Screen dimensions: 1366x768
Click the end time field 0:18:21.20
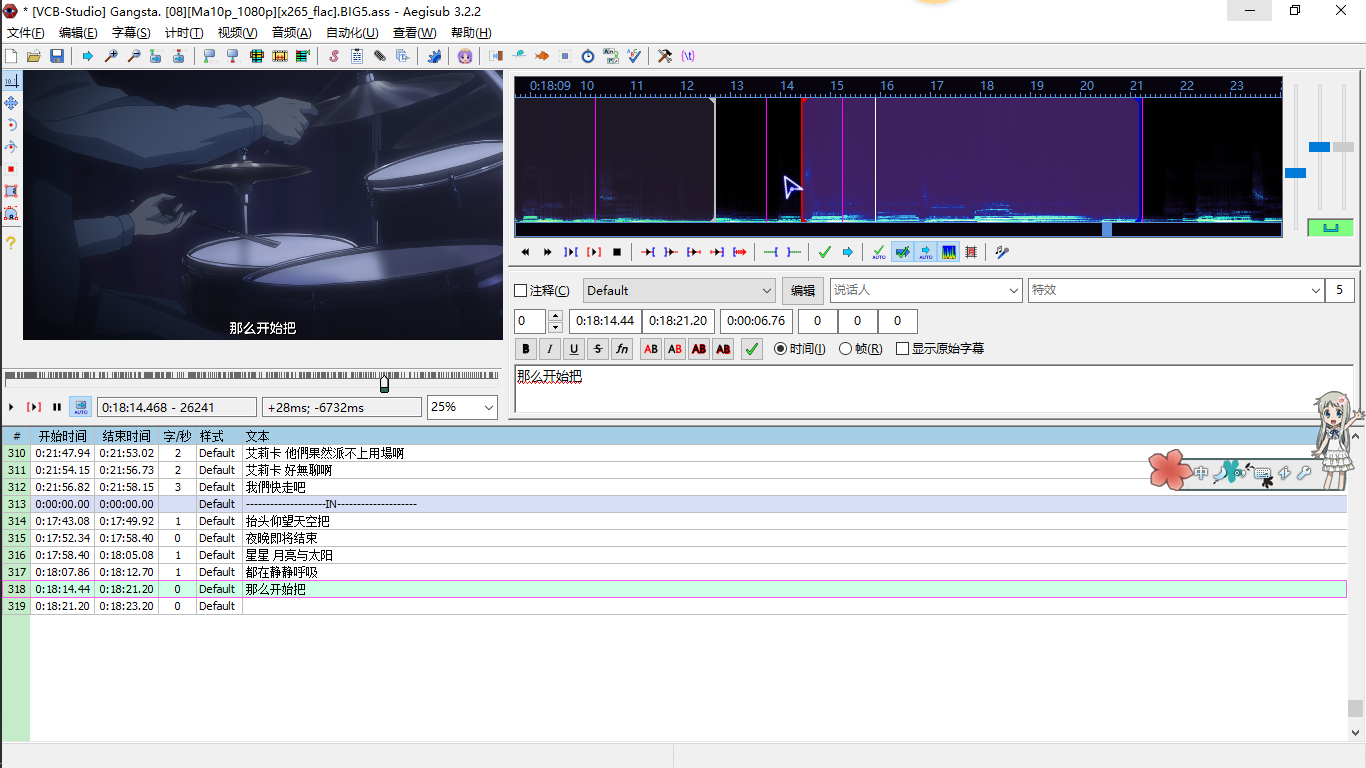coord(678,321)
